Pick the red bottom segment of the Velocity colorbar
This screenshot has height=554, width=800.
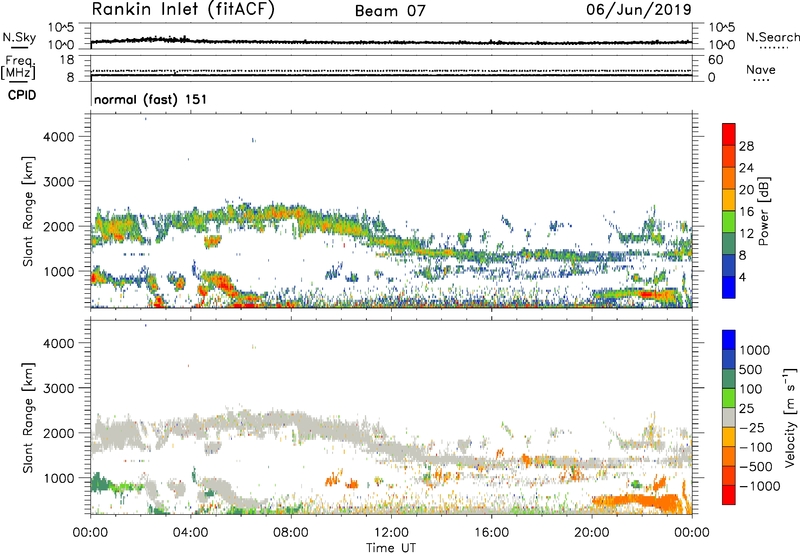tap(729, 495)
